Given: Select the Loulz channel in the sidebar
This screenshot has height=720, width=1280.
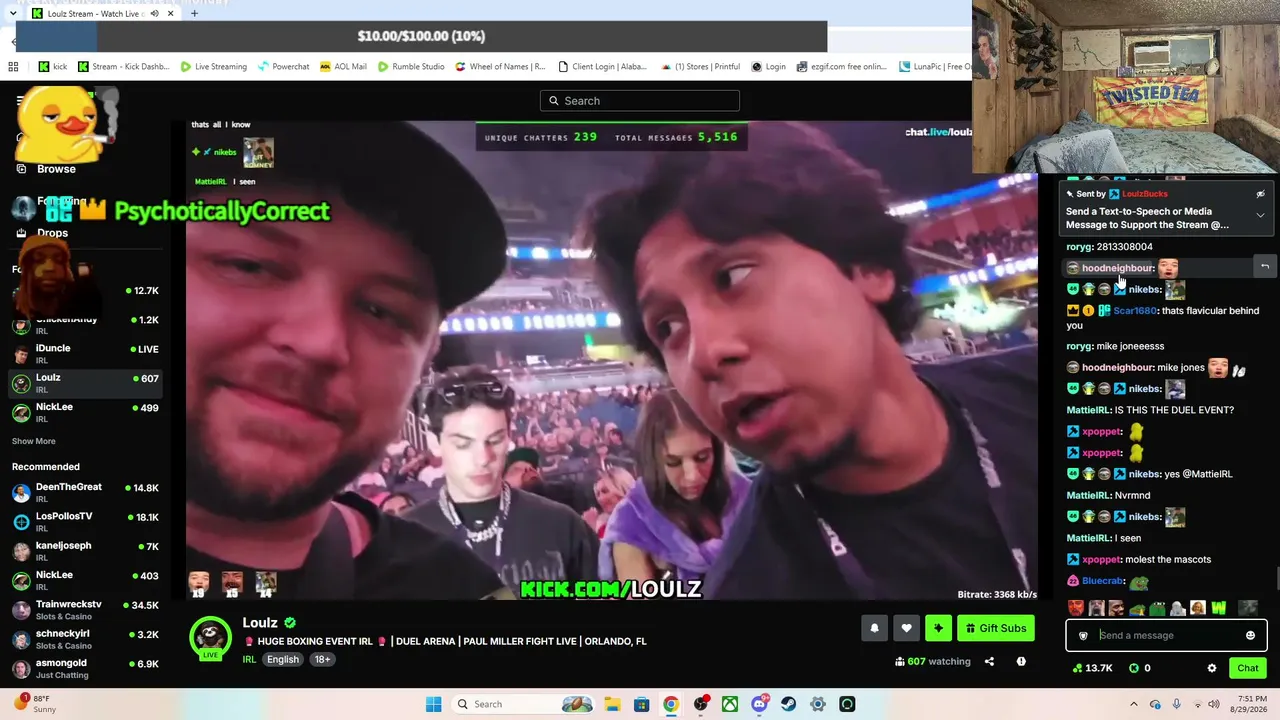Looking at the screenshot, I should click(85, 383).
